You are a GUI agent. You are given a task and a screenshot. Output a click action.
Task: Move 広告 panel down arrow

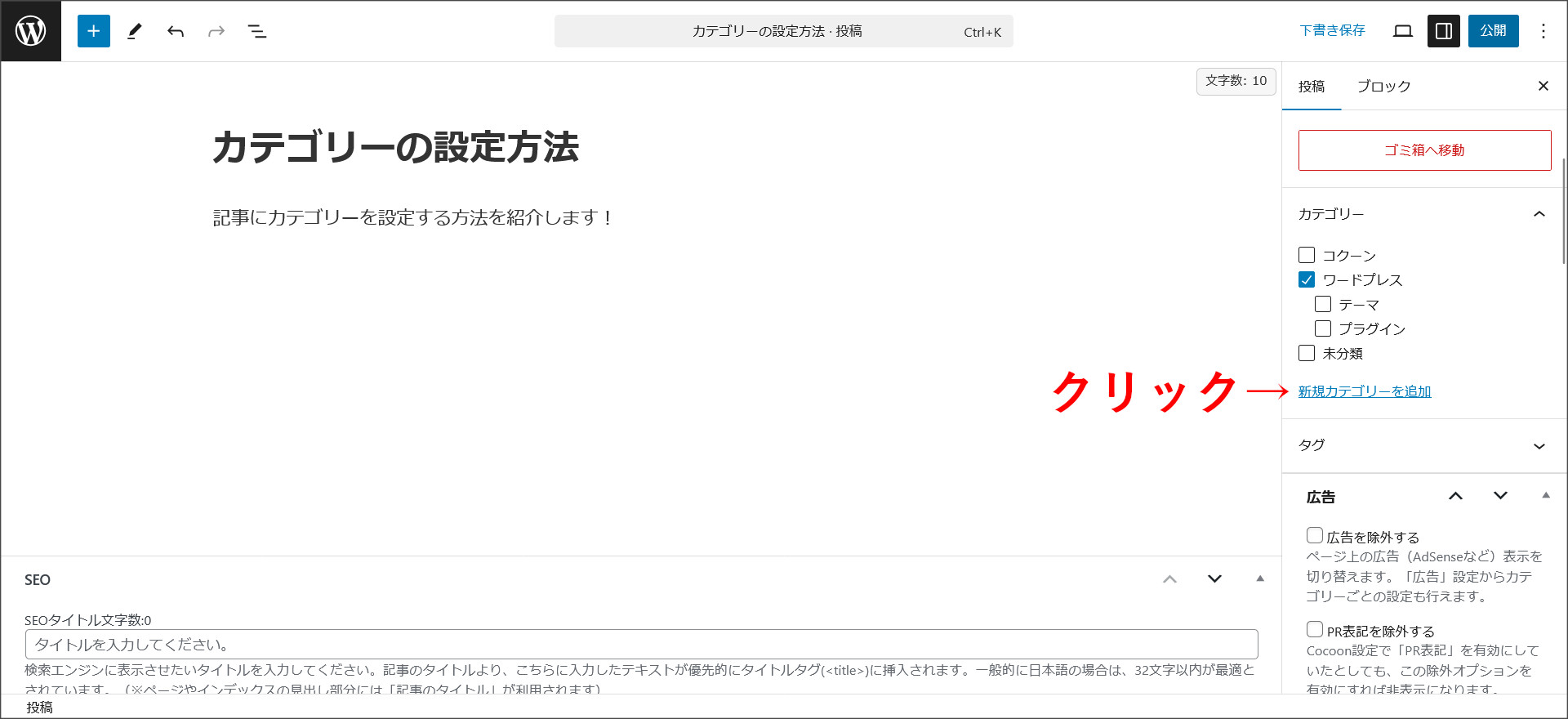[1501, 496]
